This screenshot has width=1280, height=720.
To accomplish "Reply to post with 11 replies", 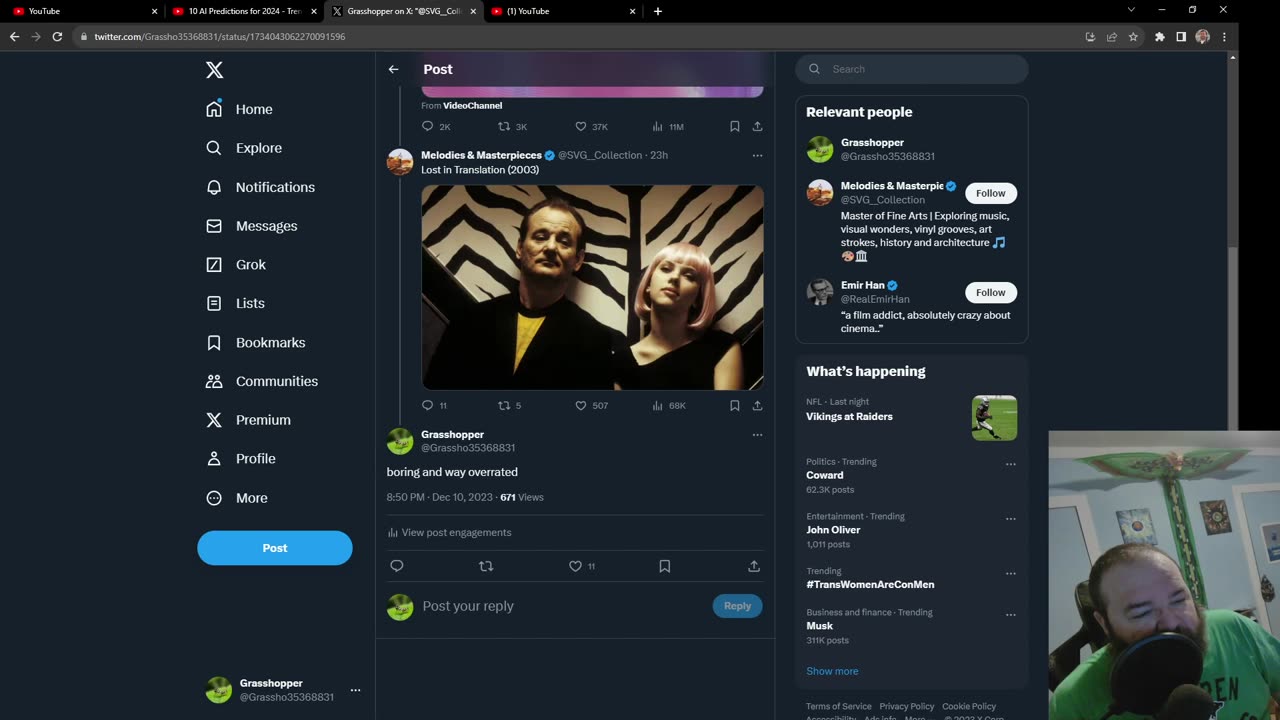I will [x=428, y=405].
